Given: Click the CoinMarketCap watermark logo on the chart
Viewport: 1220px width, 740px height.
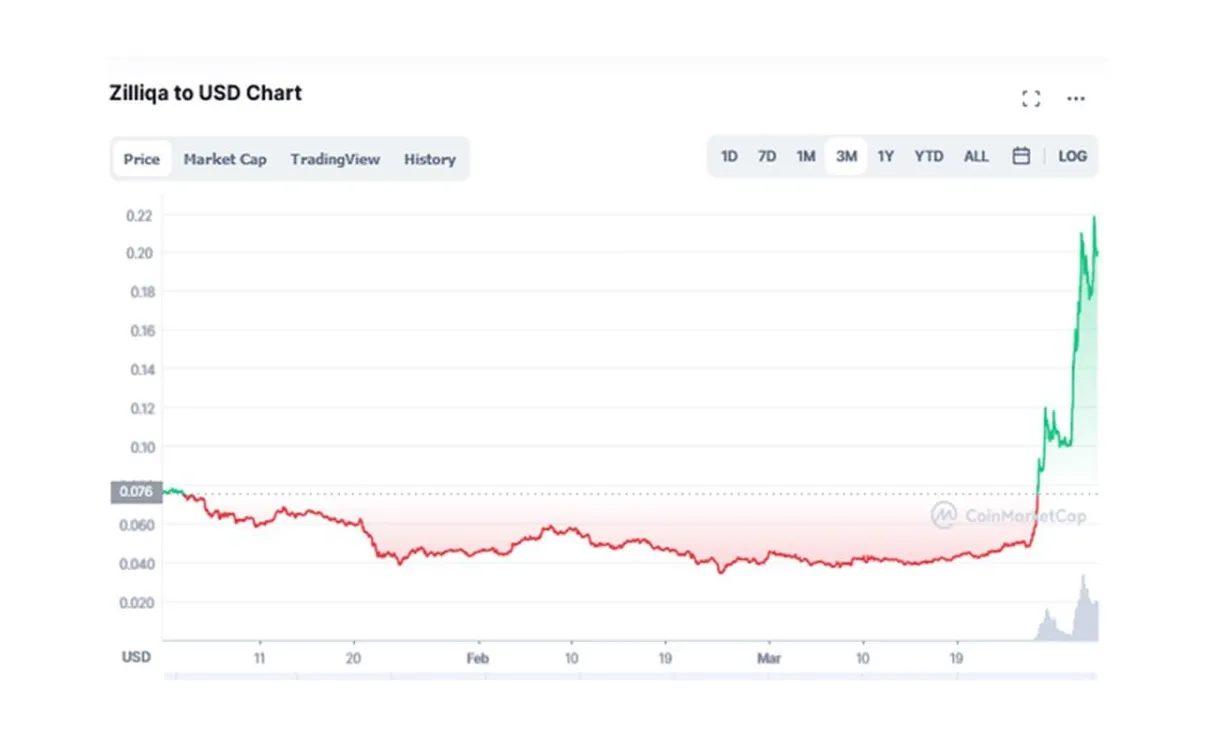Looking at the screenshot, I should [943, 518].
